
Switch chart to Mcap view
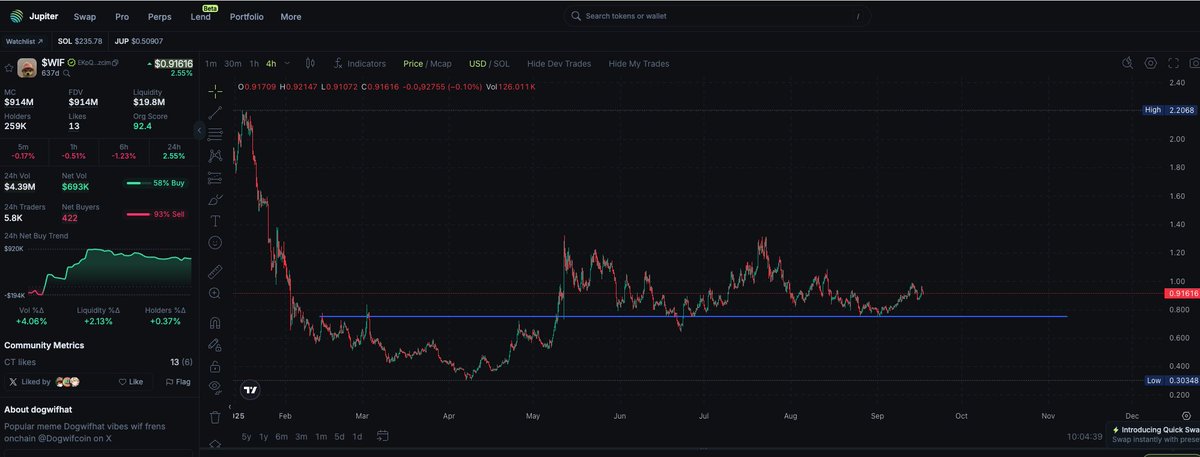click(x=440, y=63)
